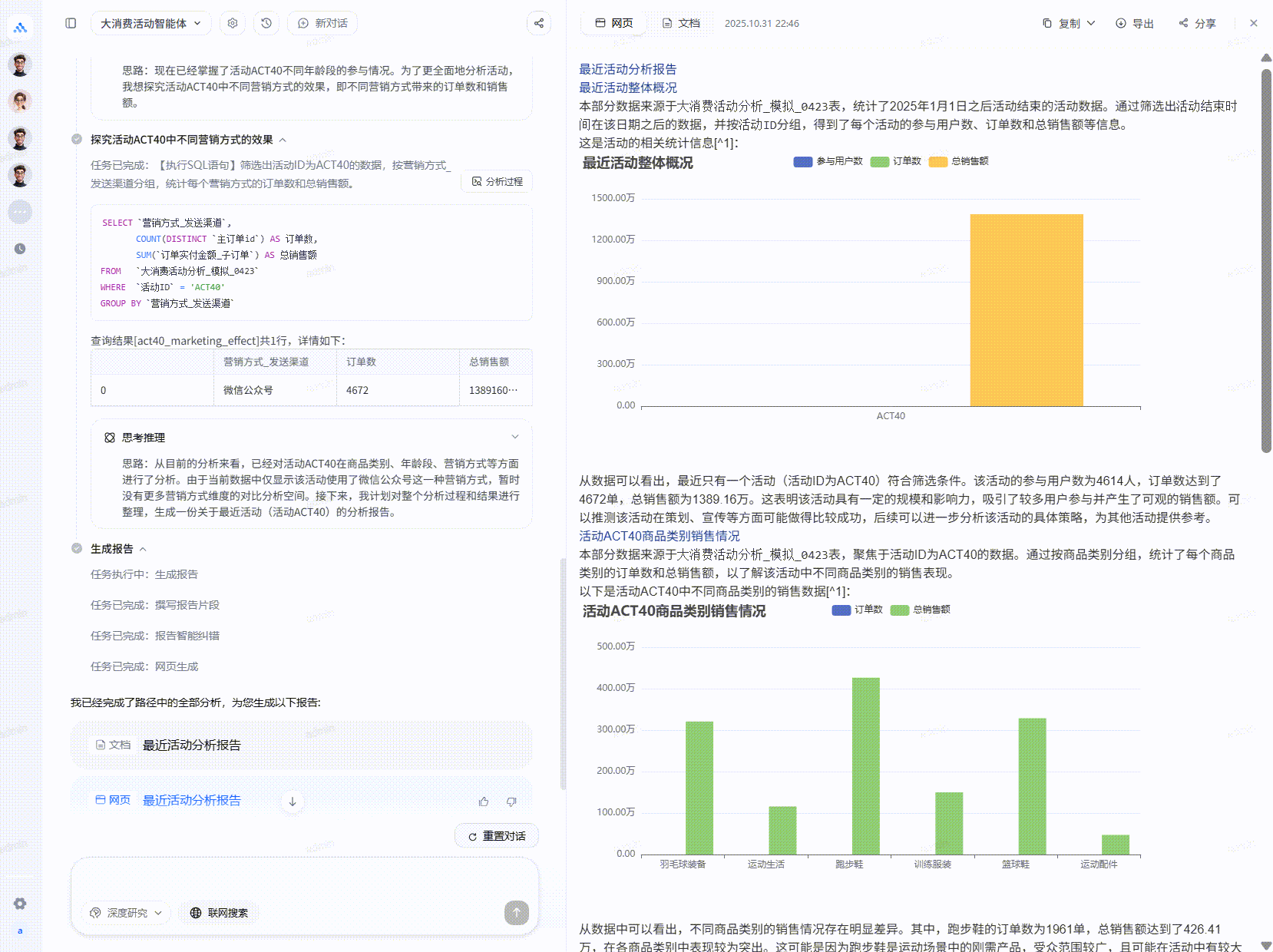Toggle 联网搜索 web search option

(x=220, y=913)
